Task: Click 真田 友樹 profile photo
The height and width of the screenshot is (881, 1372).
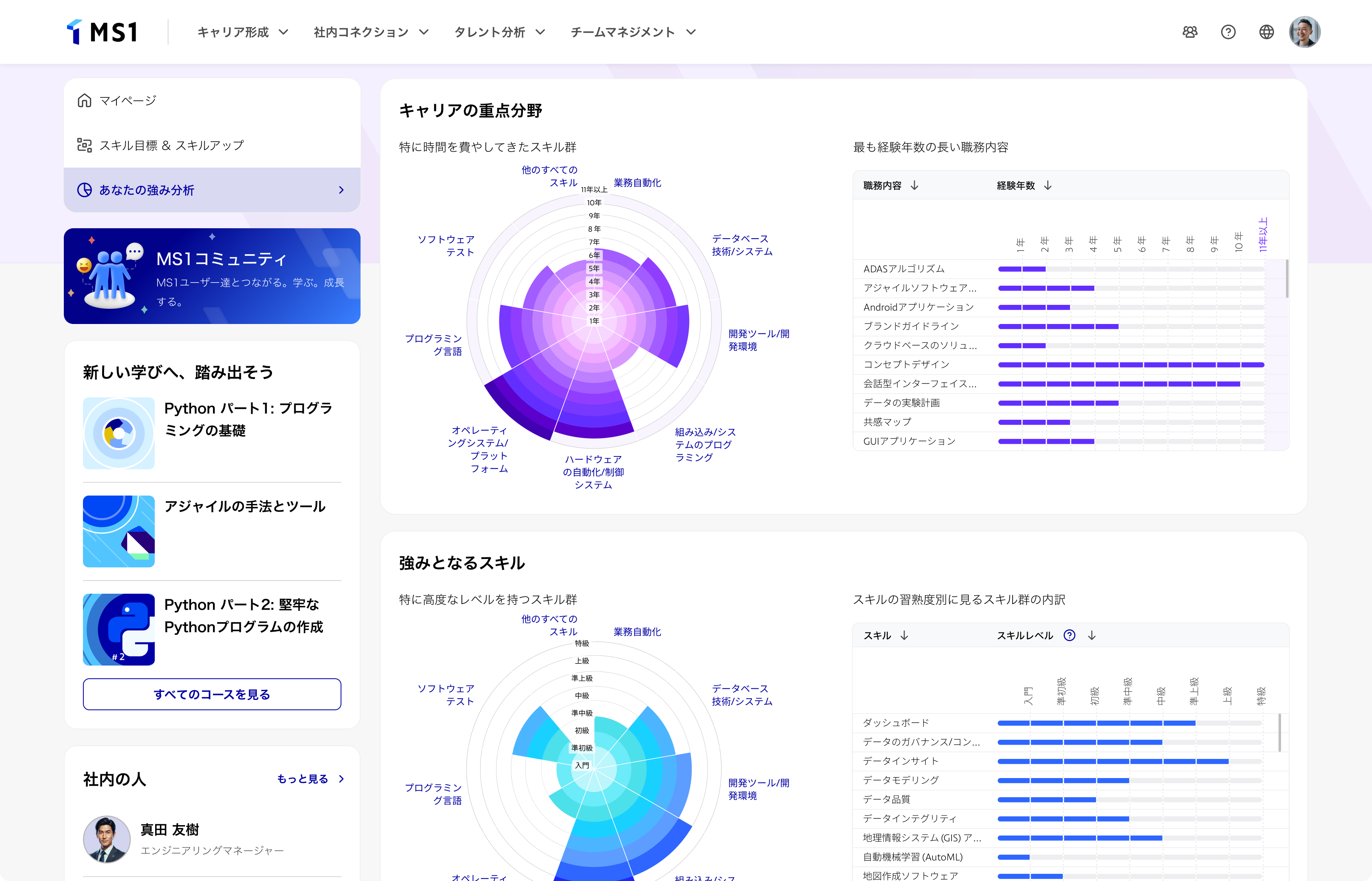Action: pyautogui.click(x=107, y=839)
